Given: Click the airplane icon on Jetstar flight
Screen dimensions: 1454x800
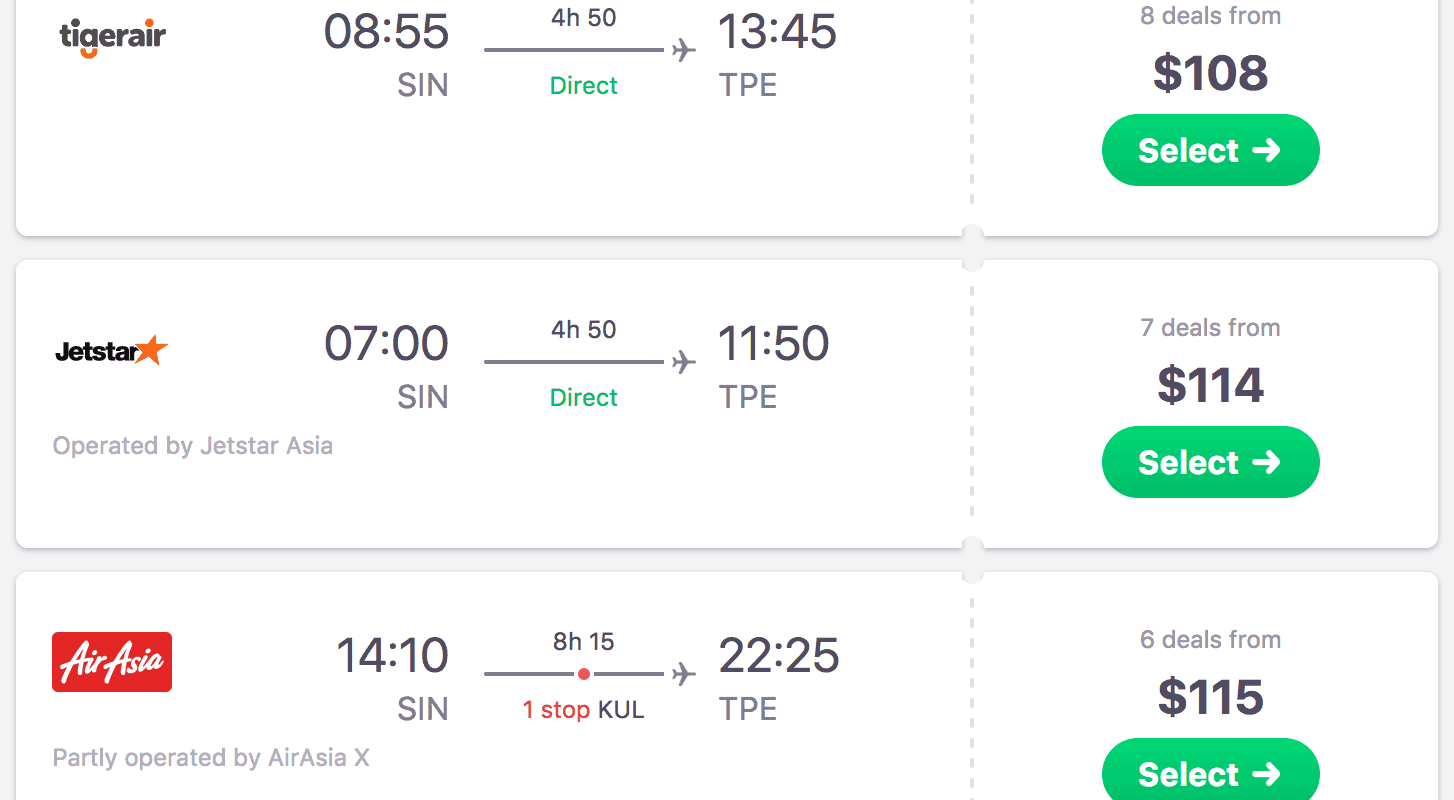Looking at the screenshot, I should [x=684, y=362].
